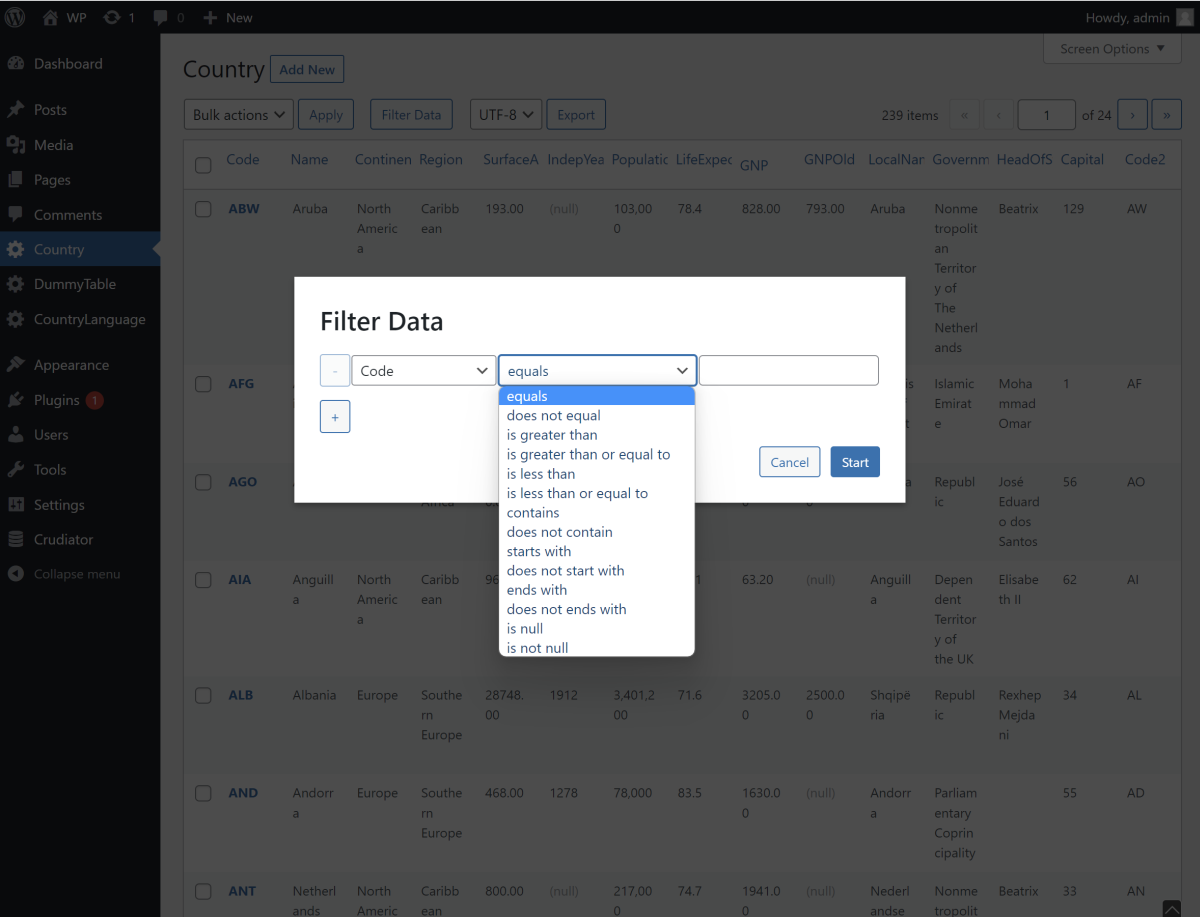Viewport: 1200px width, 917px height.
Task: Click the Collapse menu arrow icon
Action: [x=15, y=574]
